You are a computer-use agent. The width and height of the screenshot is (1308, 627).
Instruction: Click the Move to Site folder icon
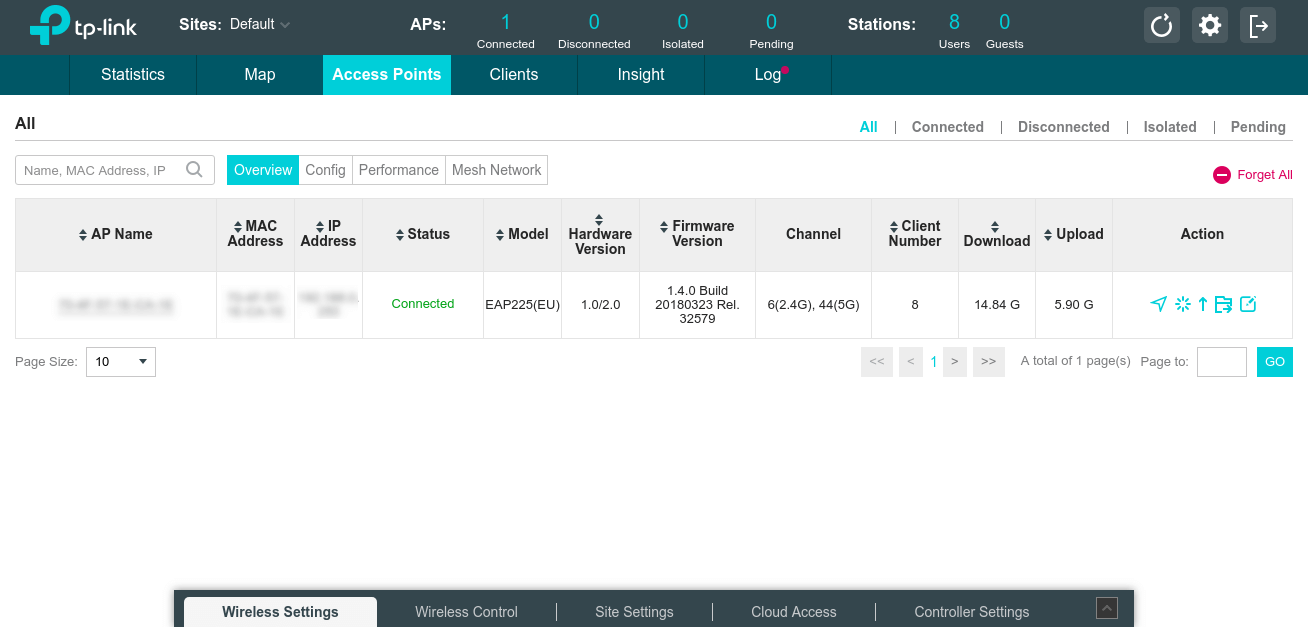tap(1223, 304)
